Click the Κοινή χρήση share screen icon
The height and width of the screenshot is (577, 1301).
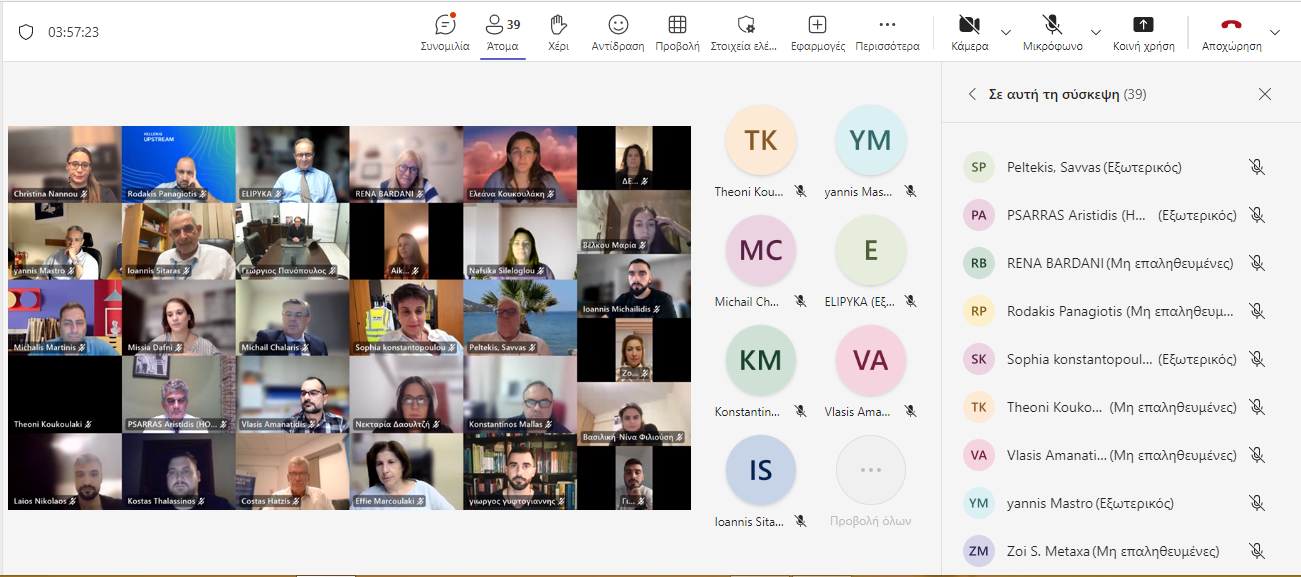tap(1143, 25)
